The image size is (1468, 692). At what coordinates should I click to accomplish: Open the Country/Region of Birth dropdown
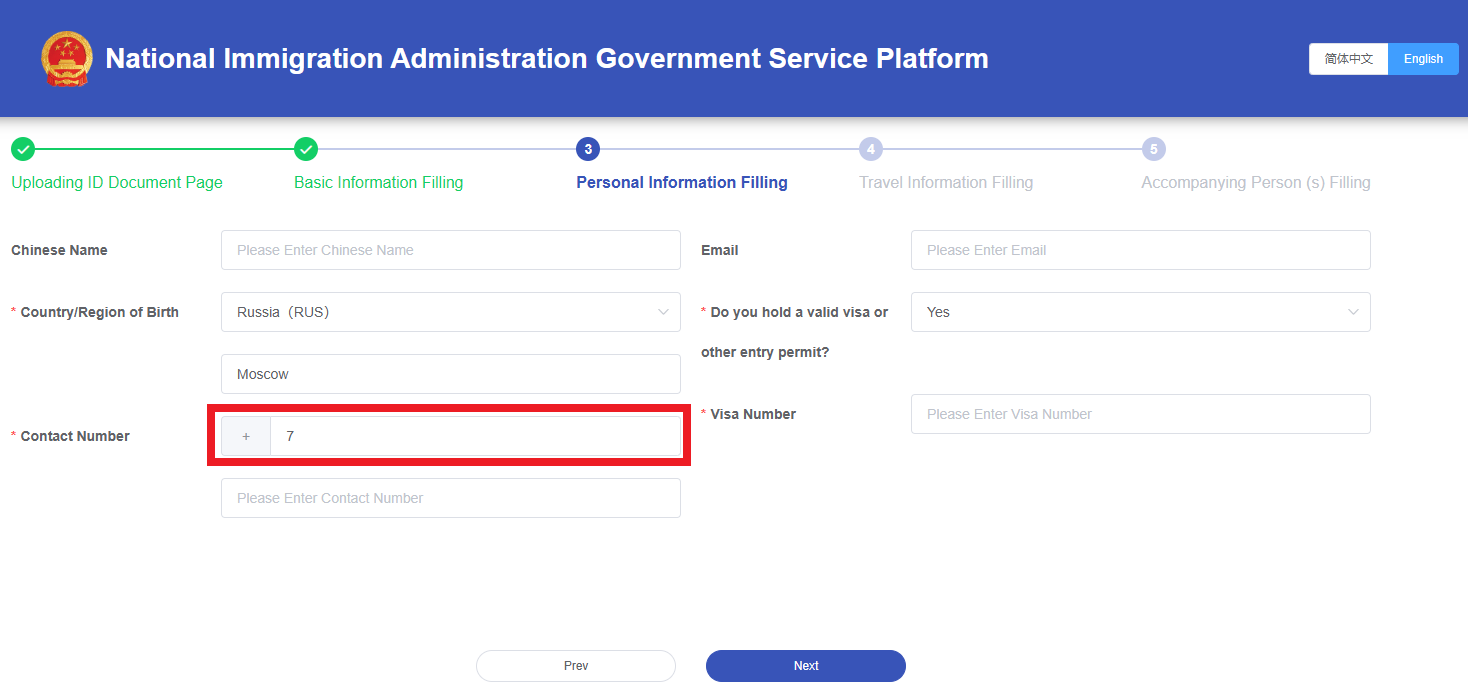tap(450, 312)
